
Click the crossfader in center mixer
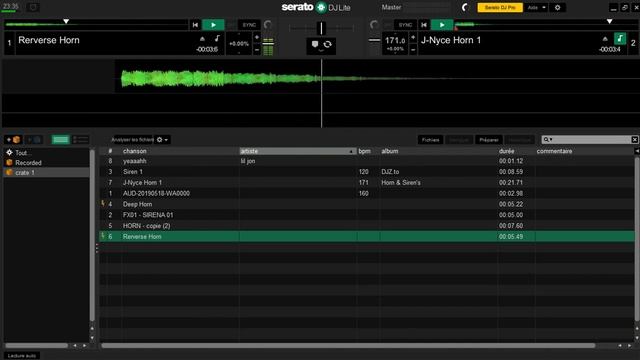tap(321, 28)
